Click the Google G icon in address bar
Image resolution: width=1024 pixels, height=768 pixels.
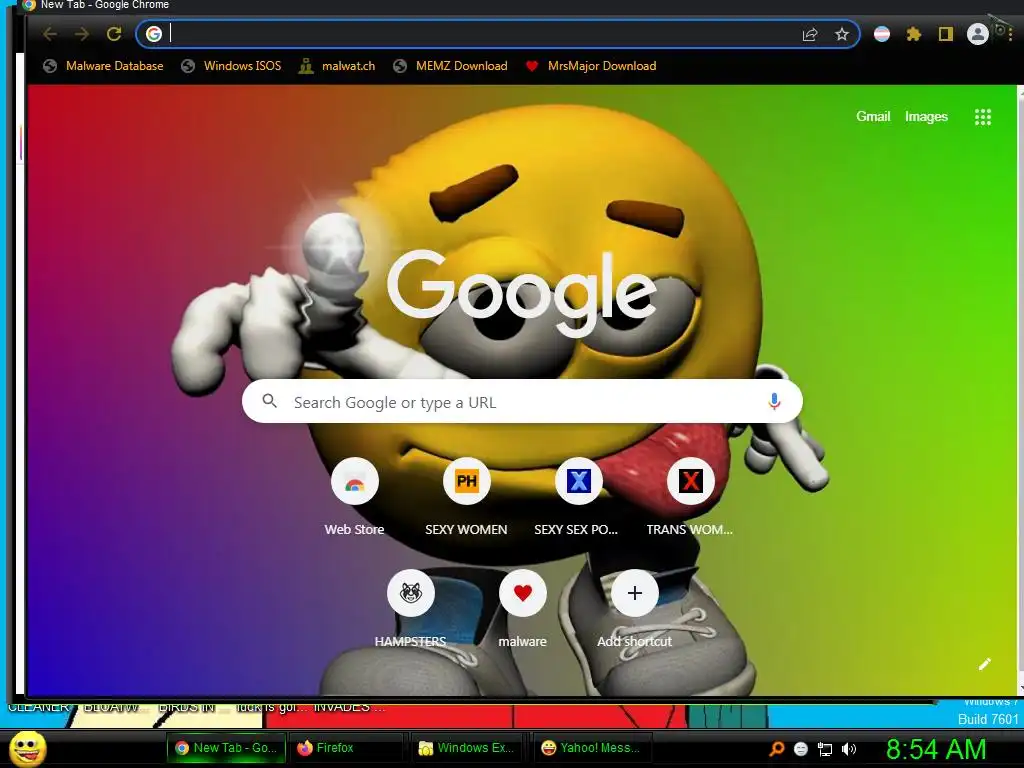click(x=153, y=34)
